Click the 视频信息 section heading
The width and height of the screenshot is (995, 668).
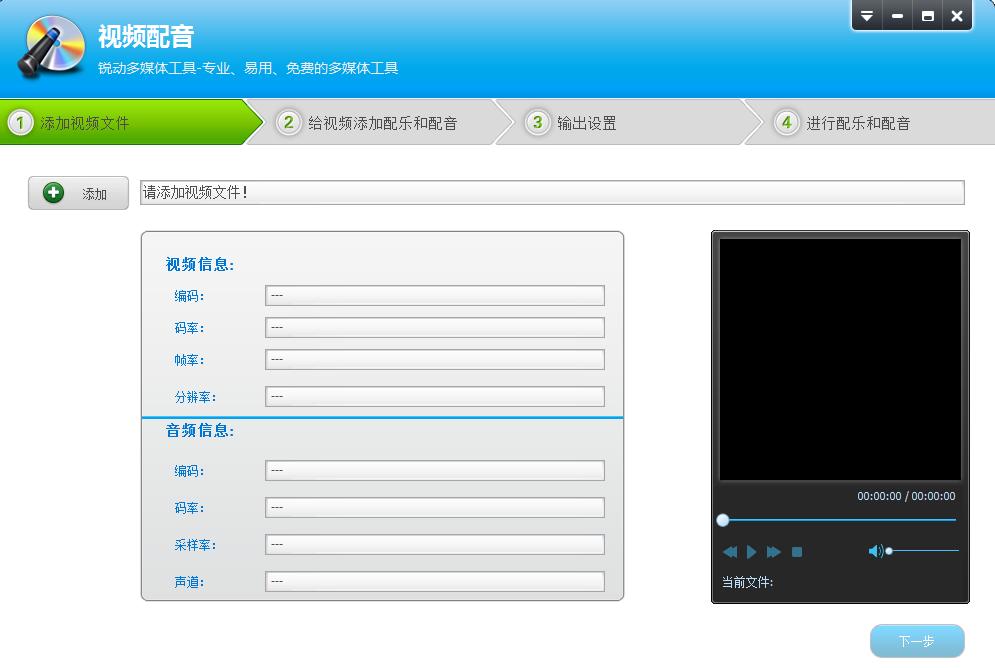tap(200, 265)
